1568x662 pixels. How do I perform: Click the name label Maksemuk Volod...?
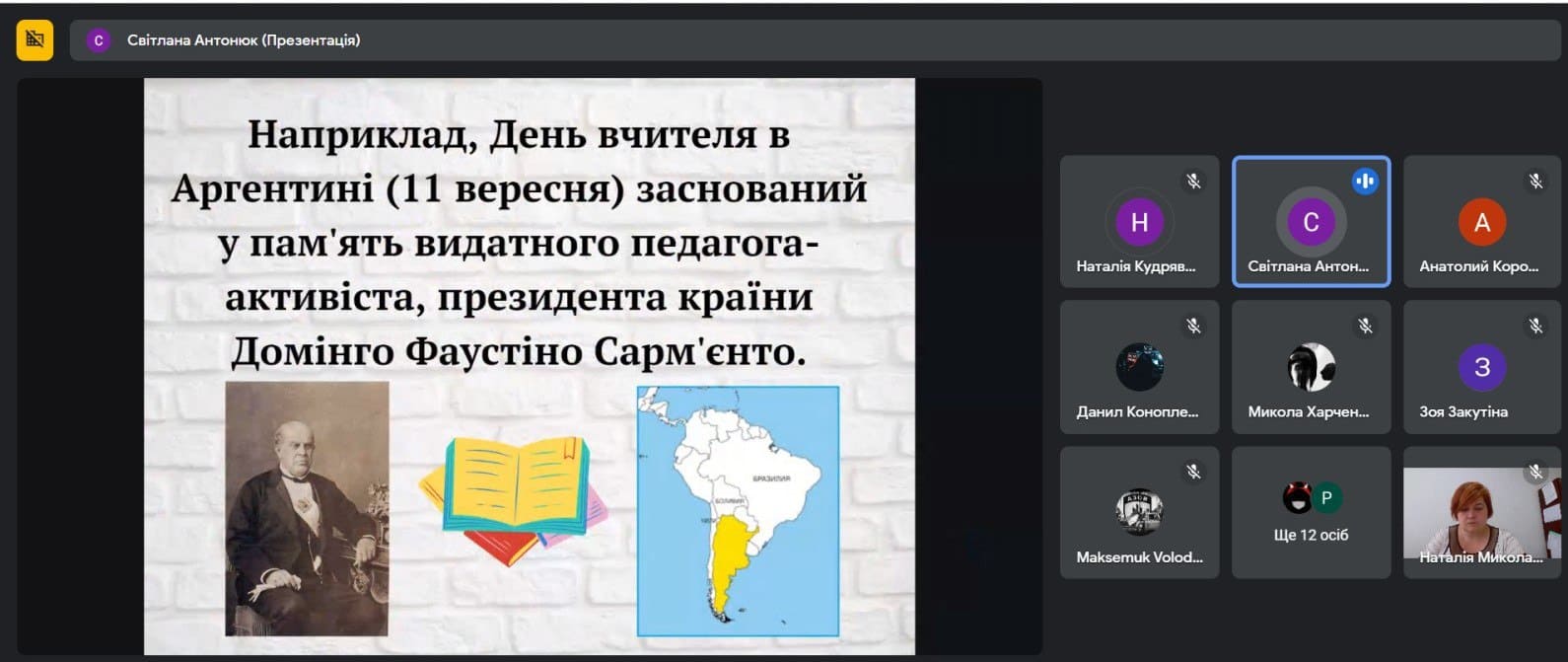(x=1139, y=557)
